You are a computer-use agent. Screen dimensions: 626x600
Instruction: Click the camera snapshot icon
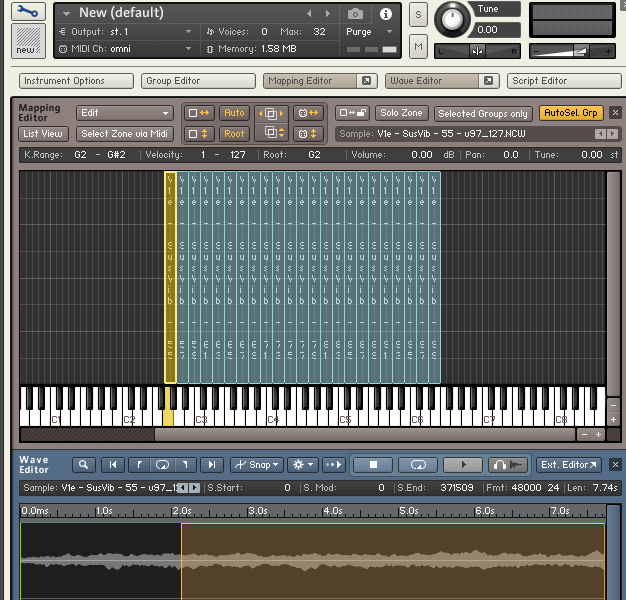coord(355,14)
